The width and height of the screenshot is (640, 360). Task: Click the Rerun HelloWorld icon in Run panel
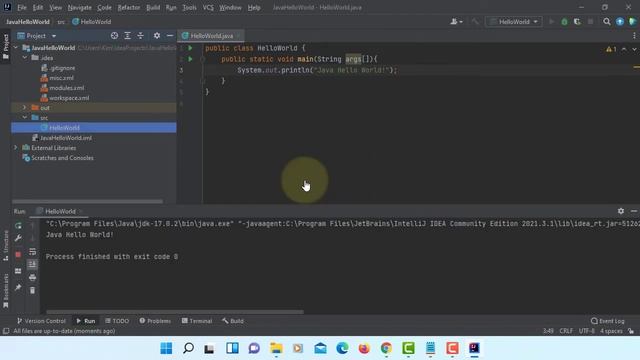pyautogui.click(x=18, y=226)
